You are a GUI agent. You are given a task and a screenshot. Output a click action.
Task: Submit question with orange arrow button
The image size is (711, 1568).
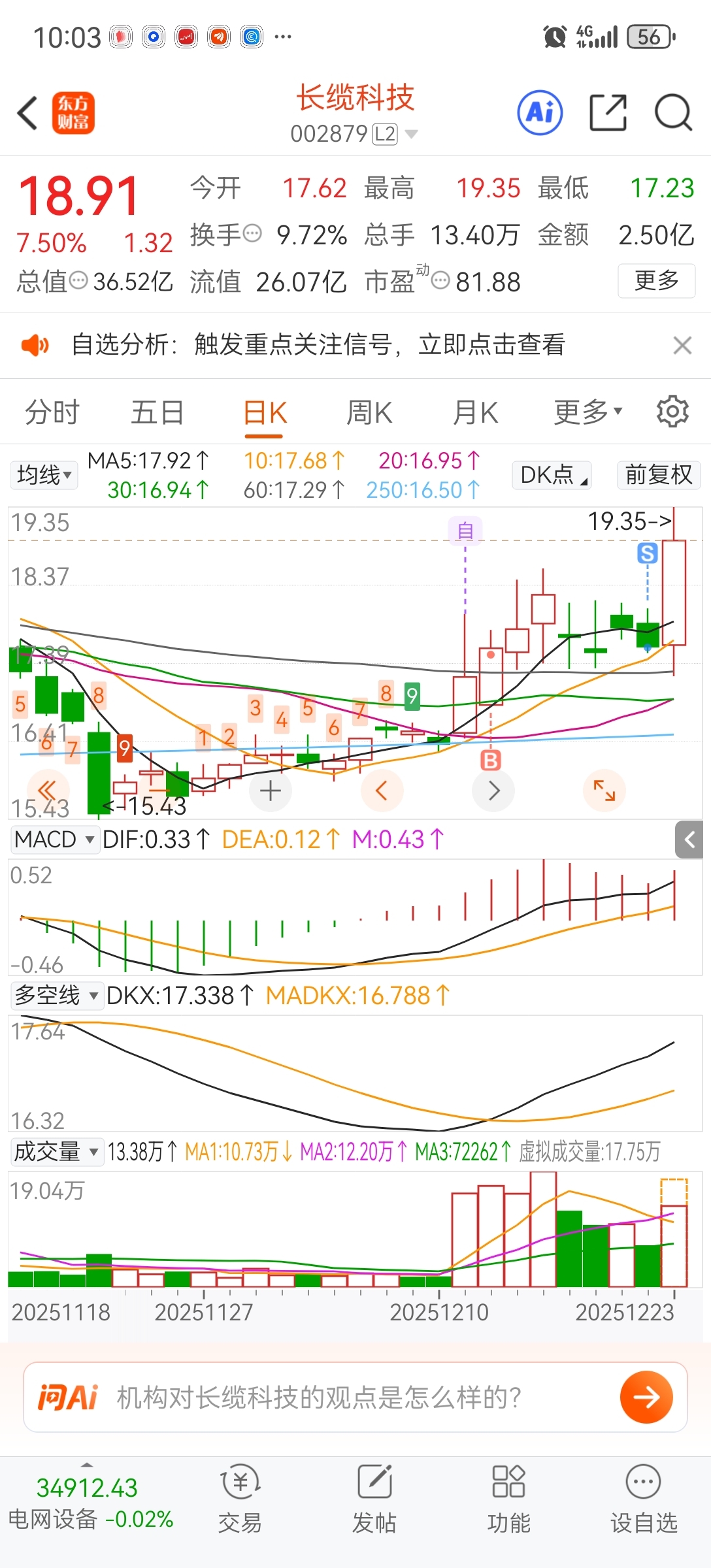click(x=646, y=1397)
